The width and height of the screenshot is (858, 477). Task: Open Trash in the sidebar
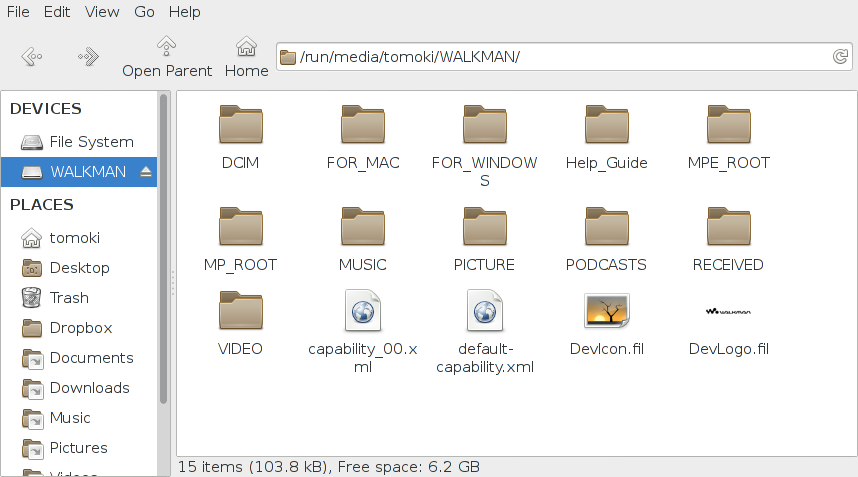pyautogui.click(x=79, y=298)
